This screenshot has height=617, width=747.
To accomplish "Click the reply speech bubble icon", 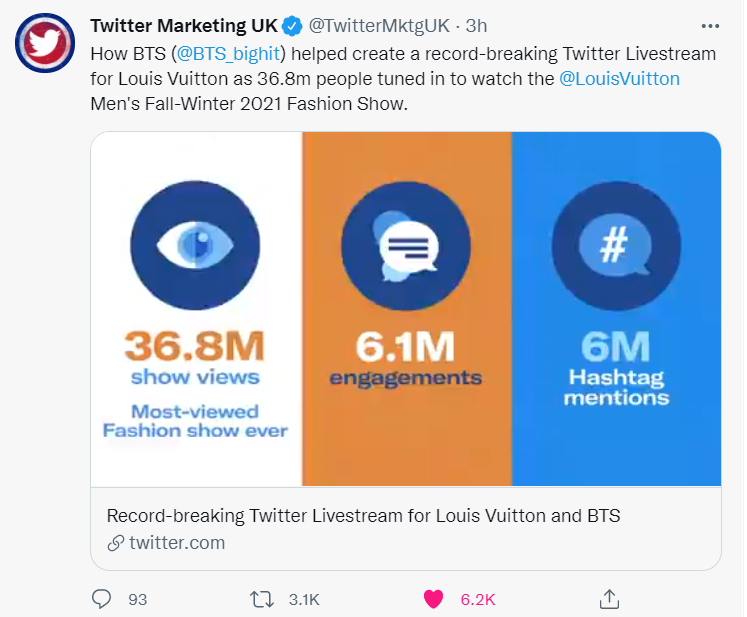I will pos(101,599).
